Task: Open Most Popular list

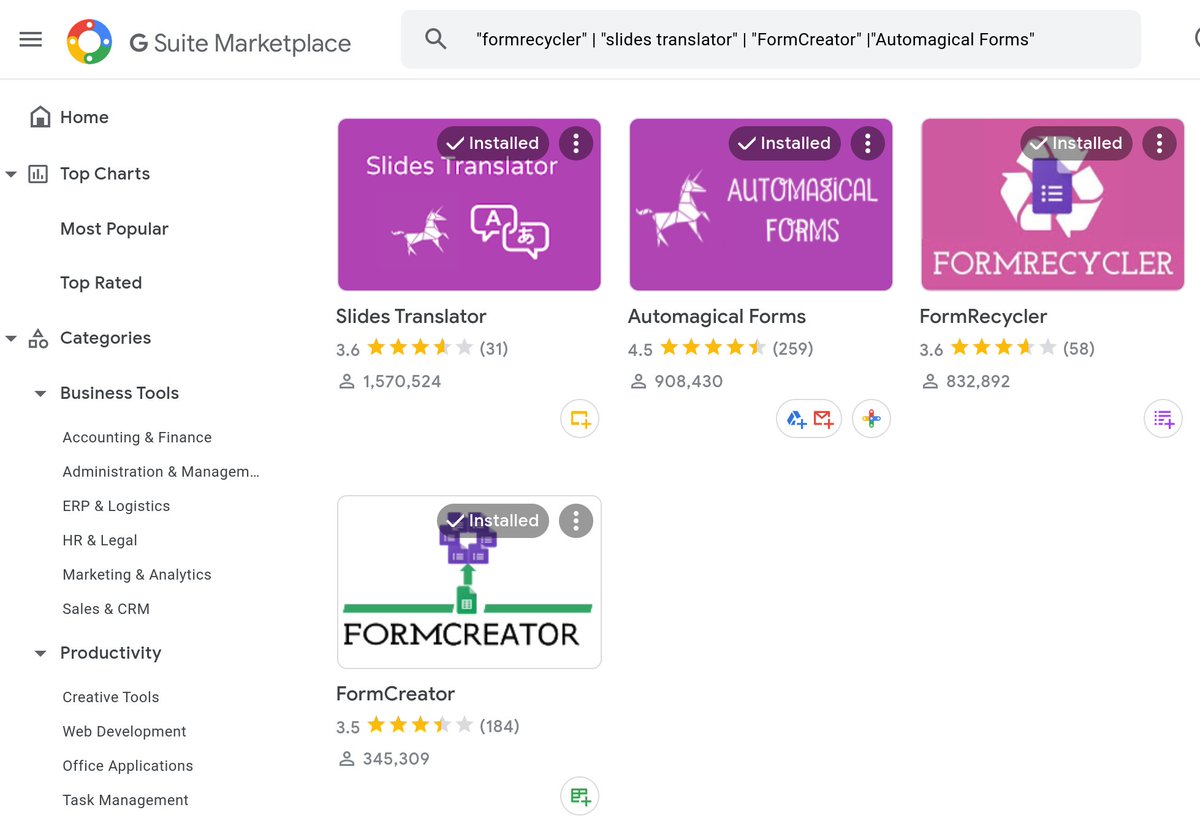Action: click(114, 228)
